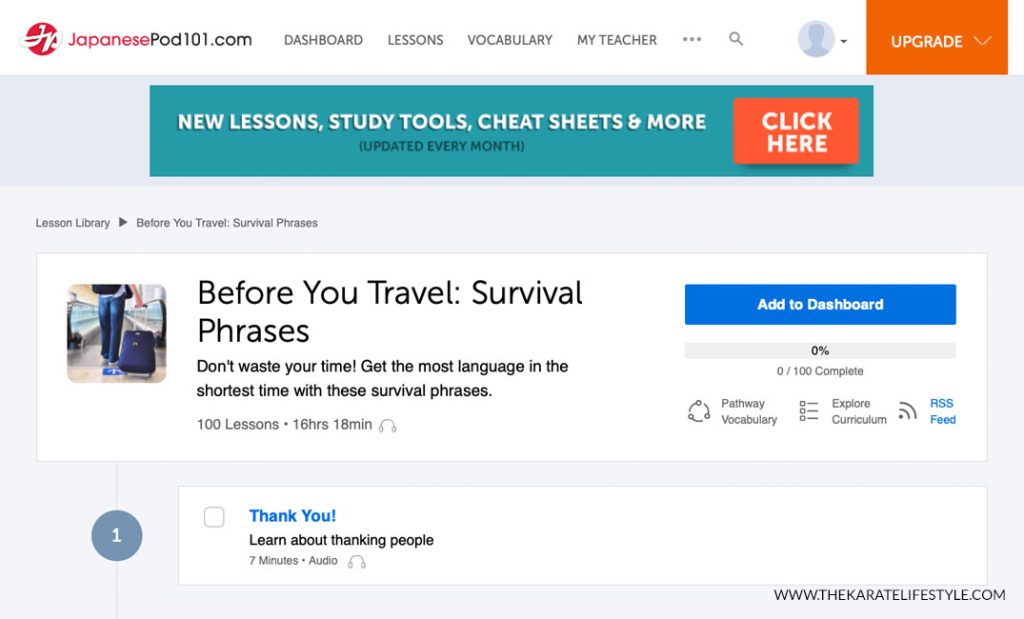This screenshot has height=619, width=1024.
Task: Click the JapanesePod101 logo icon
Action: [41, 39]
